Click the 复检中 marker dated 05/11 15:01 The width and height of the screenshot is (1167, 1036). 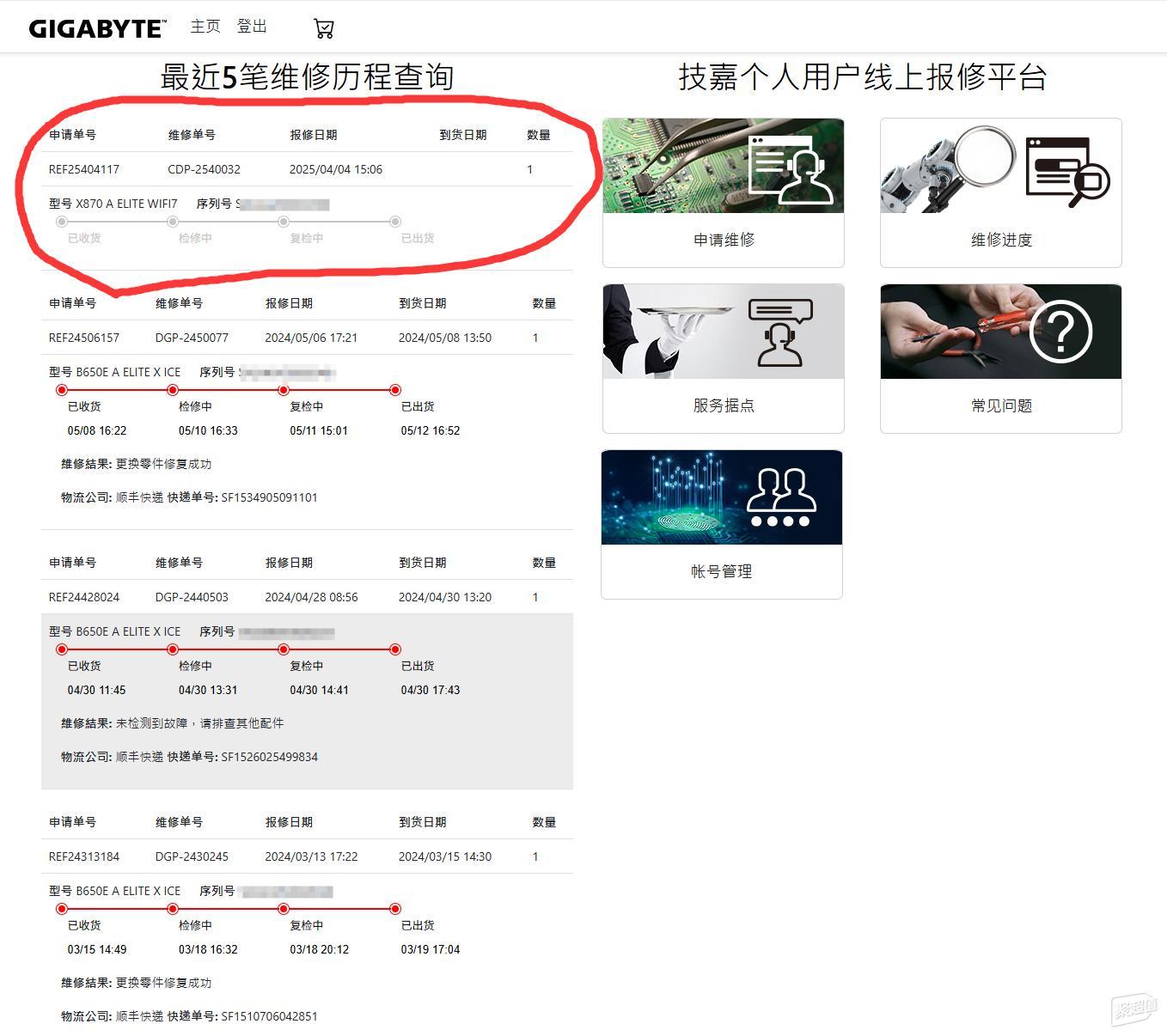[284, 390]
